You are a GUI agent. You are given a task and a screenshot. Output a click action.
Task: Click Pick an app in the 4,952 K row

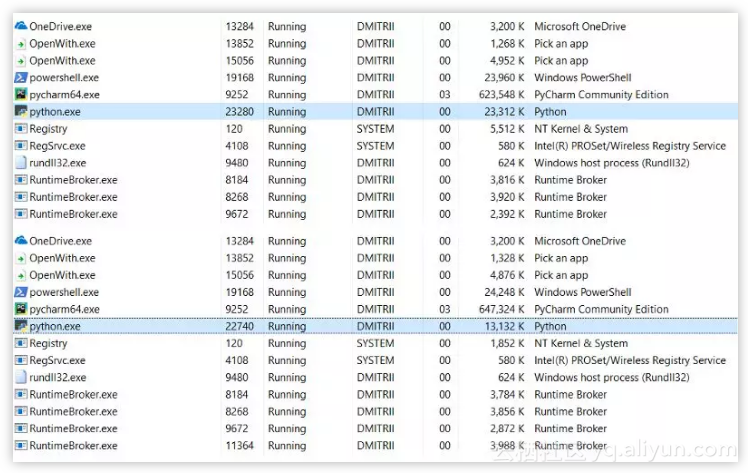click(x=561, y=61)
